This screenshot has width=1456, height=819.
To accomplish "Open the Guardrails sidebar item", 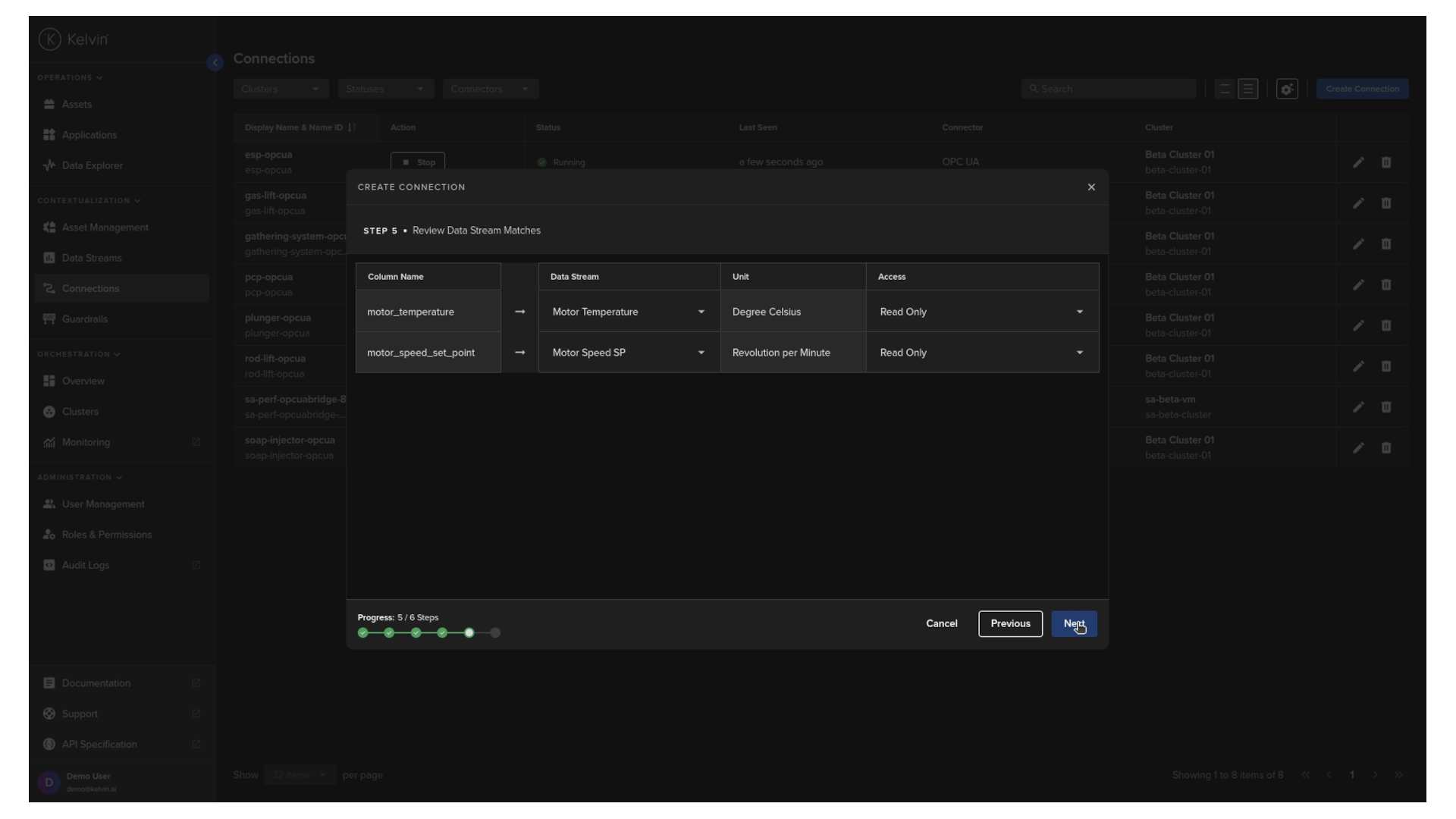I will [84, 319].
